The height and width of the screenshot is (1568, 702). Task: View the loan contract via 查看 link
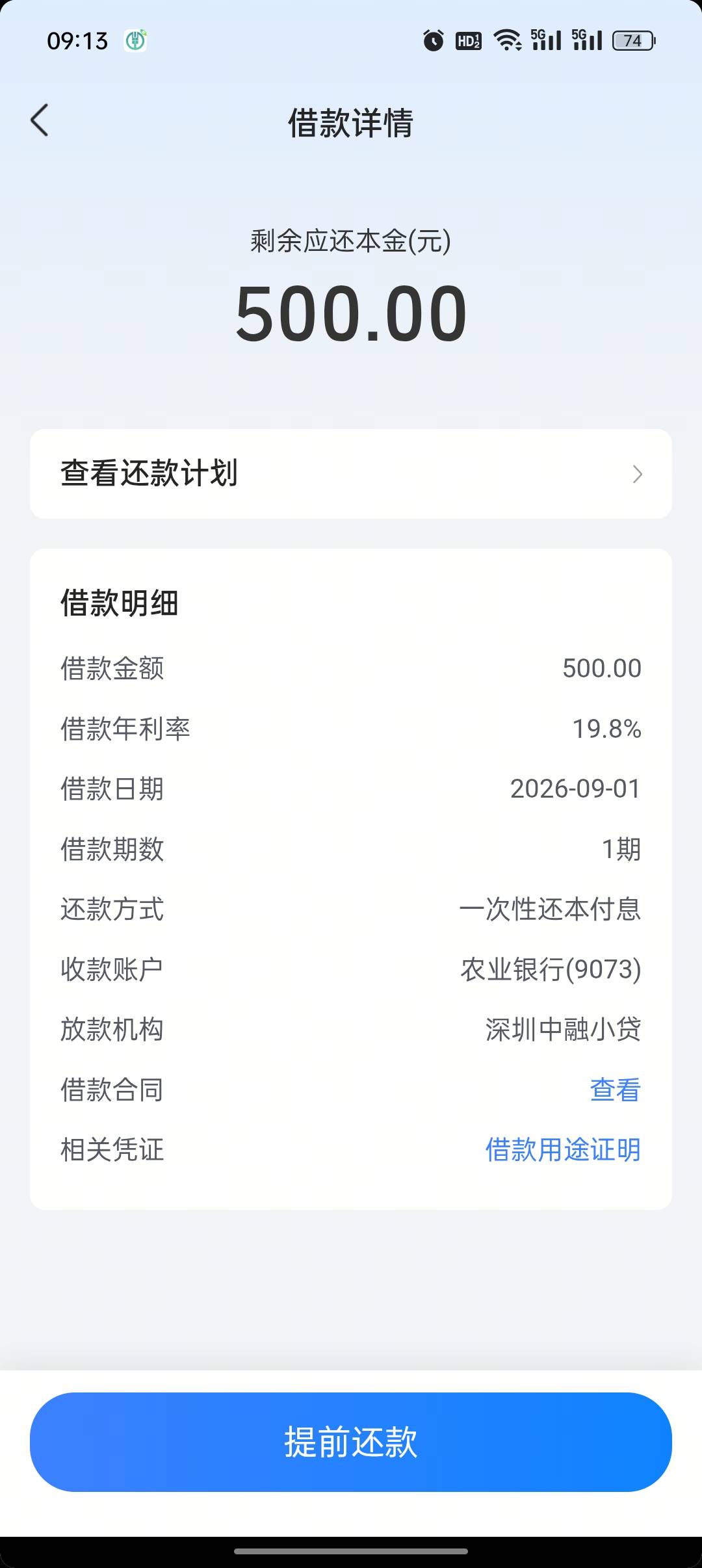(615, 1090)
